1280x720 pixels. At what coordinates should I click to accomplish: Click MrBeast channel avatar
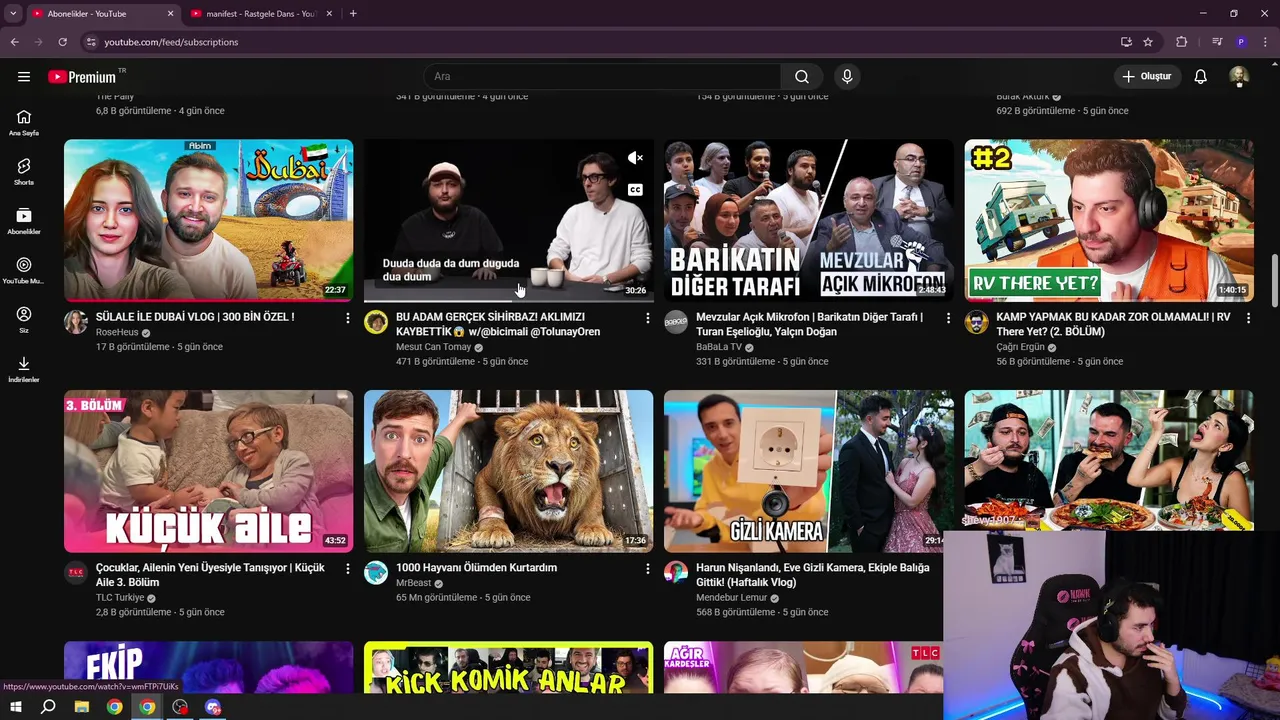pyautogui.click(x=376, y=573)
